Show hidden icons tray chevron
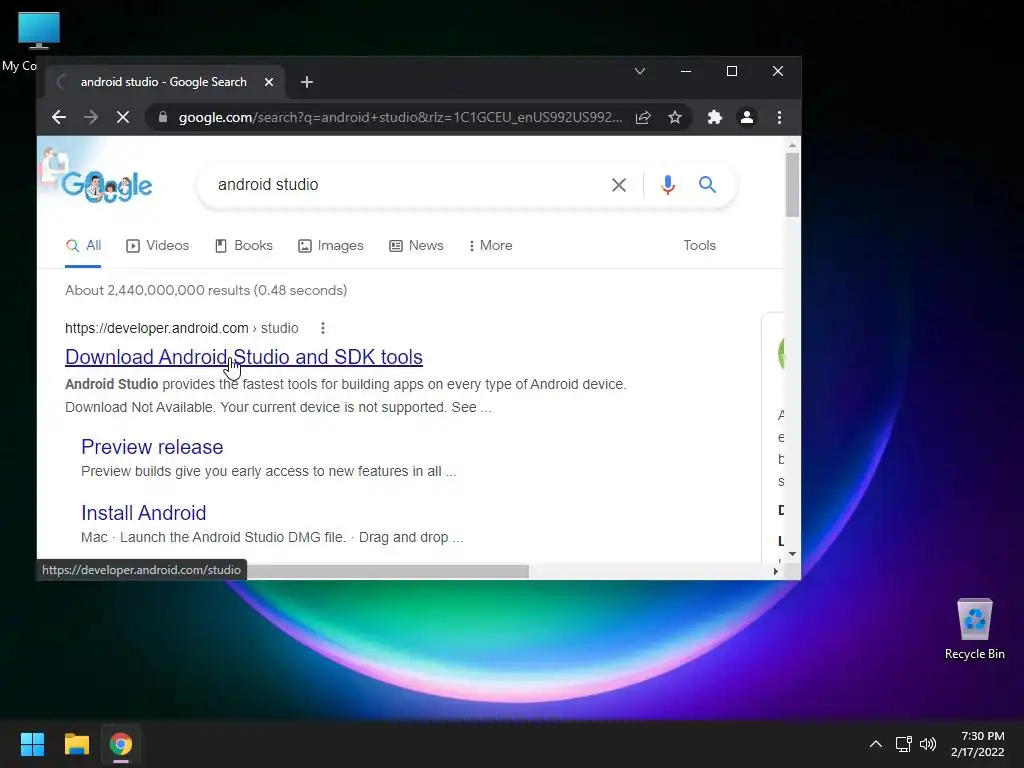The height and width of the screenshot is (768, 1024). coord(876,744)
